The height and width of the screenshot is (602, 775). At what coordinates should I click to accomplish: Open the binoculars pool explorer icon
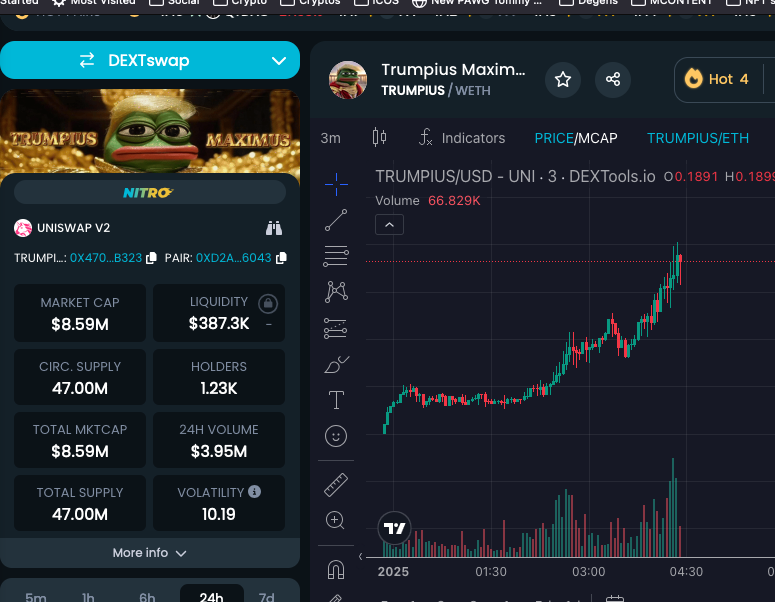(274, 228)
